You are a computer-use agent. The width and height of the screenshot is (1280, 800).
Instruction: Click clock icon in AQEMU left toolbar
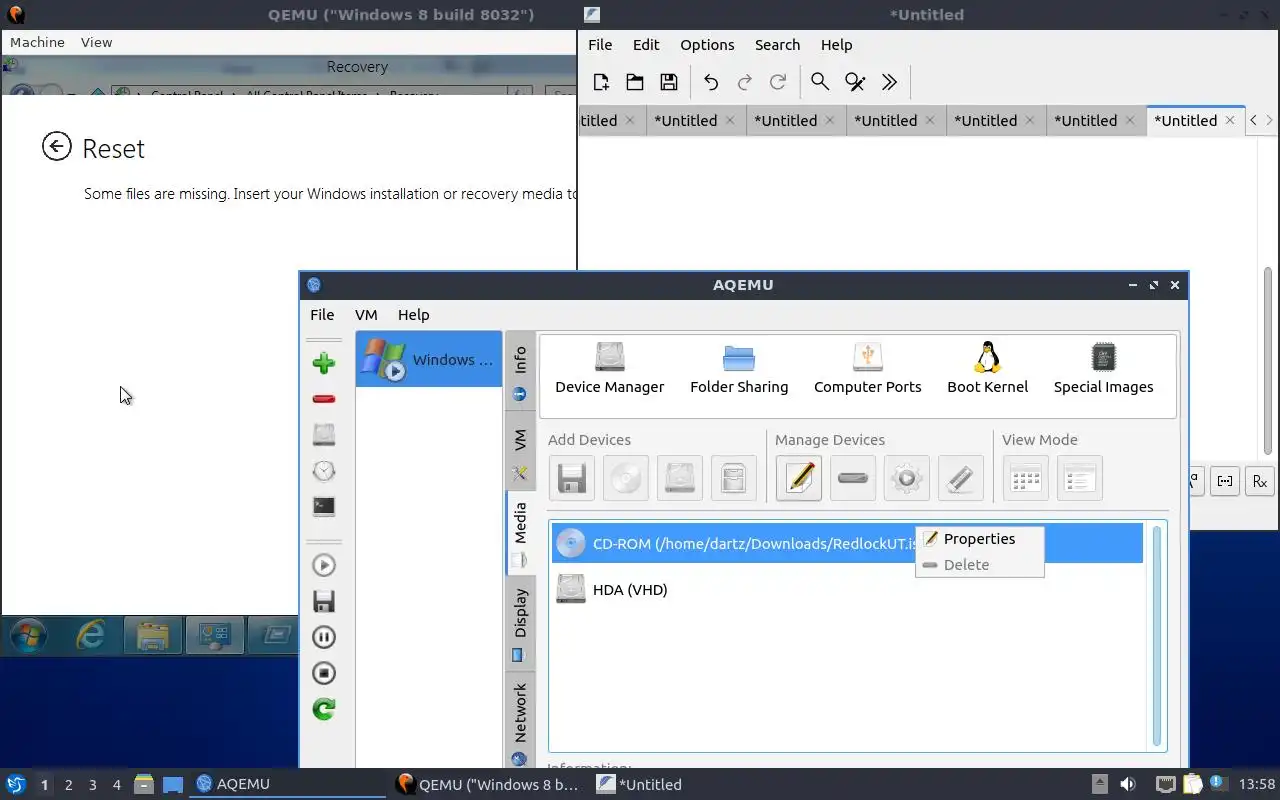point(323,470)
